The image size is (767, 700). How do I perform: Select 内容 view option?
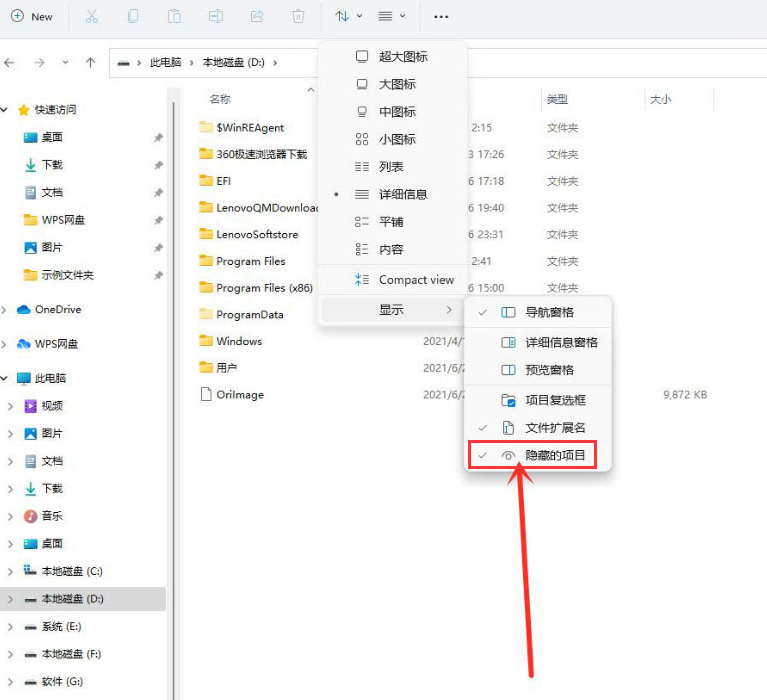coord(392,249)
